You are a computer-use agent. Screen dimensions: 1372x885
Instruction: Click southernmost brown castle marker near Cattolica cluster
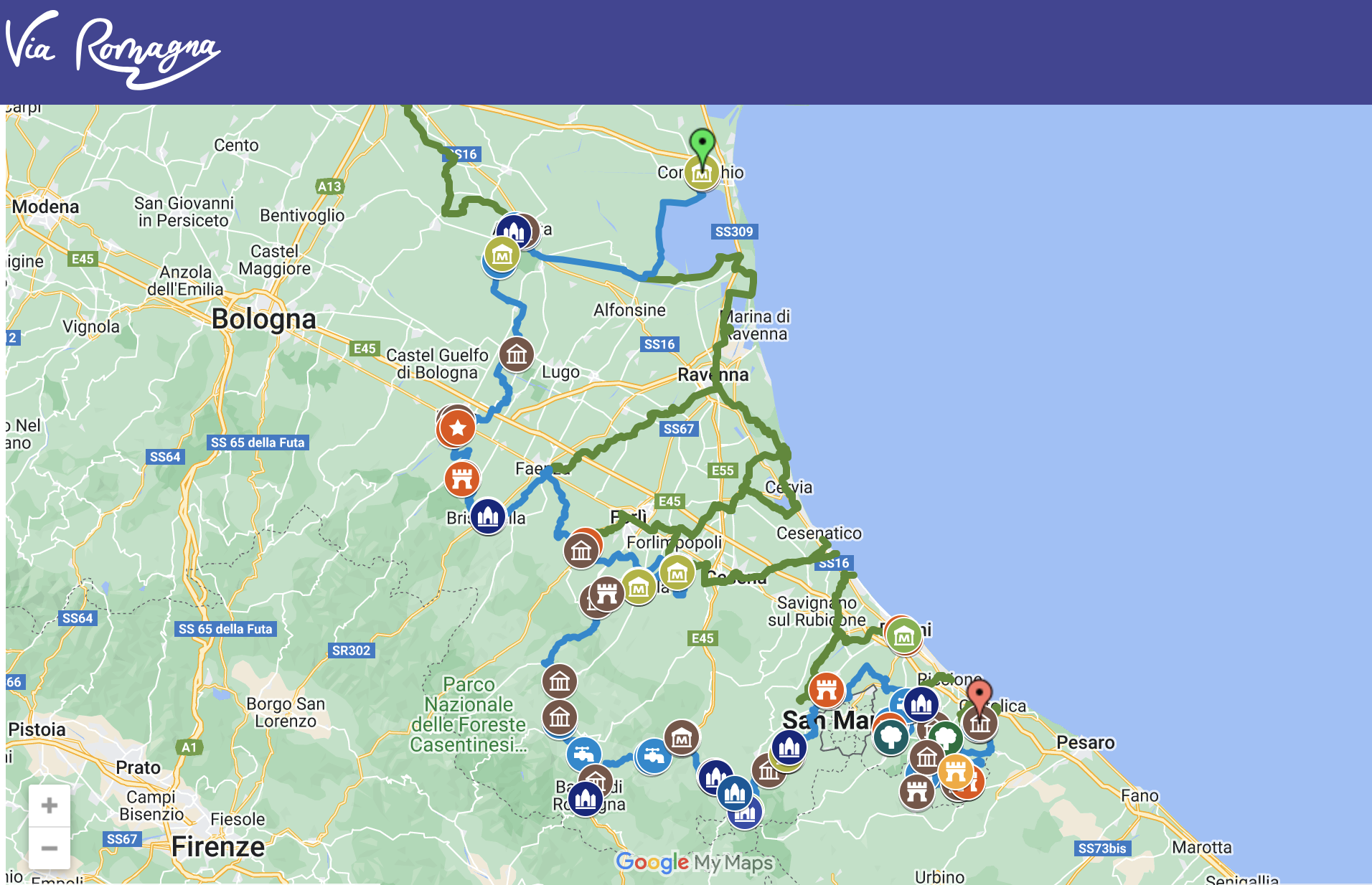point(917,792)
